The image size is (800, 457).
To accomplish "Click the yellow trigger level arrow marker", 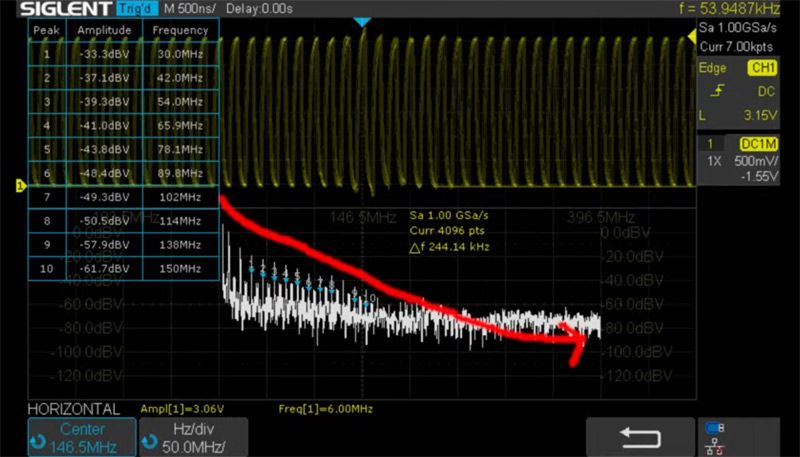I will (x=690, y=37).
